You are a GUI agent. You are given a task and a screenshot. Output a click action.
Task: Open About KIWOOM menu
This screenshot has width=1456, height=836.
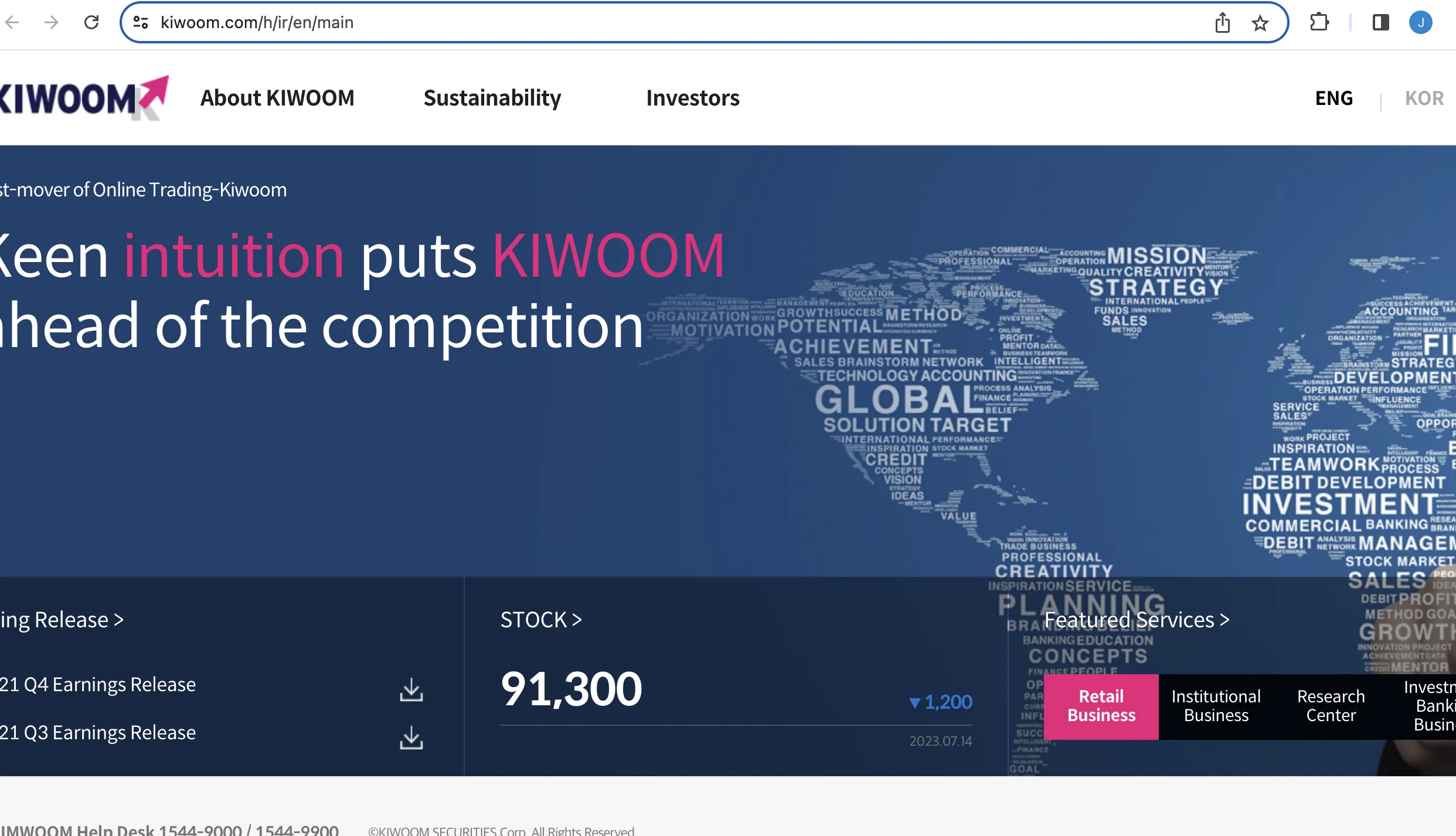277,98
